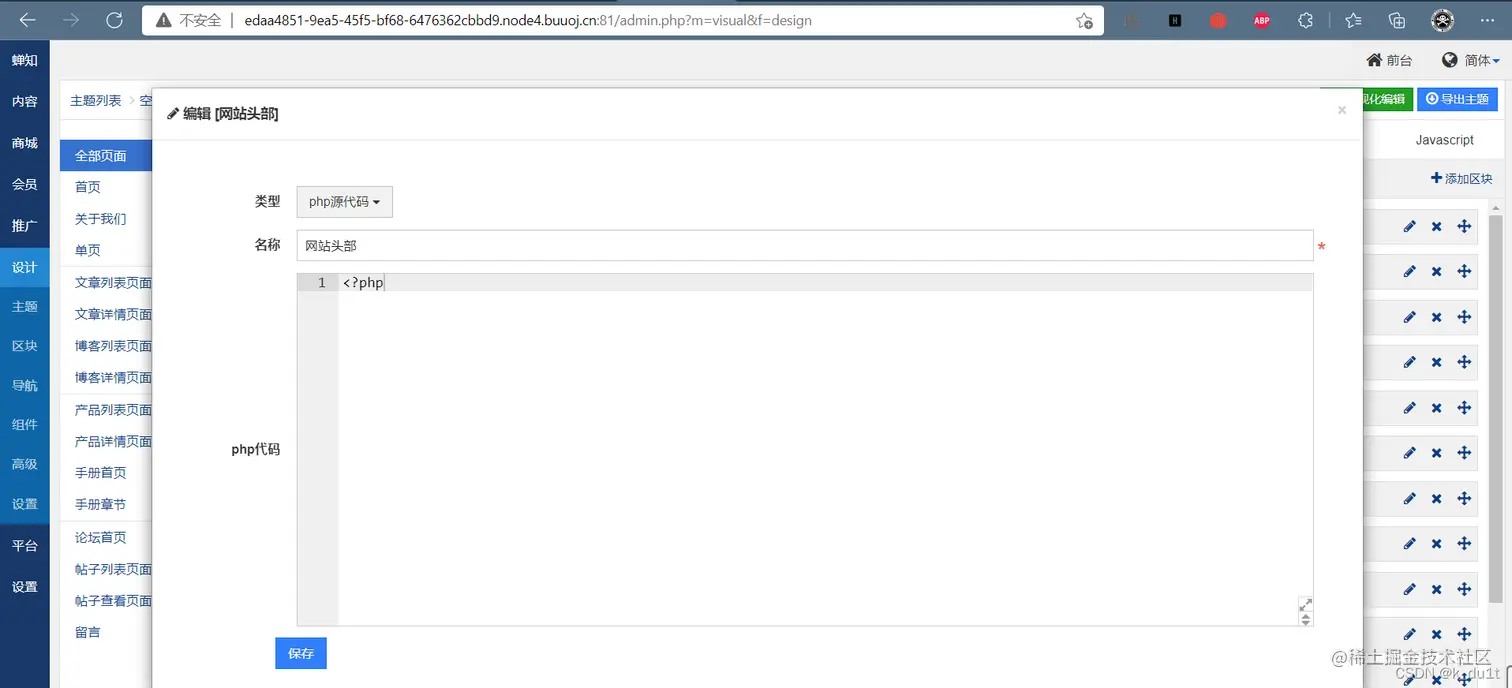This screenshot has height=688, width=1512.
Task: Click the delete X of the topmost block row
Action: pyautogui.click(x=1437, y=226)
